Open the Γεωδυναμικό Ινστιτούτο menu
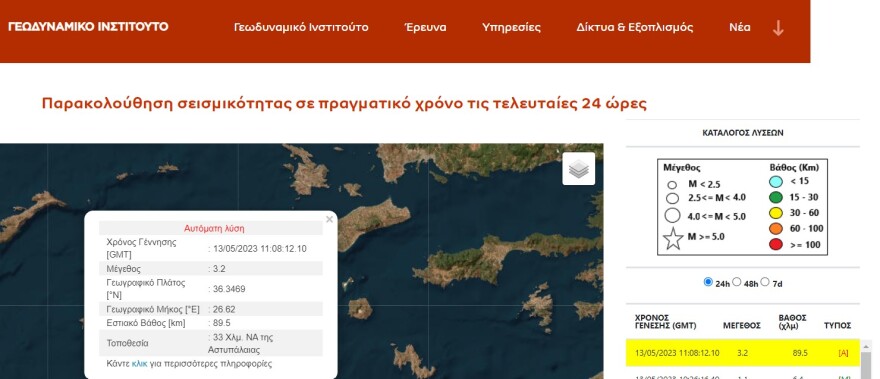This screenshot has width=880, height=379. [x=301, y=27]
